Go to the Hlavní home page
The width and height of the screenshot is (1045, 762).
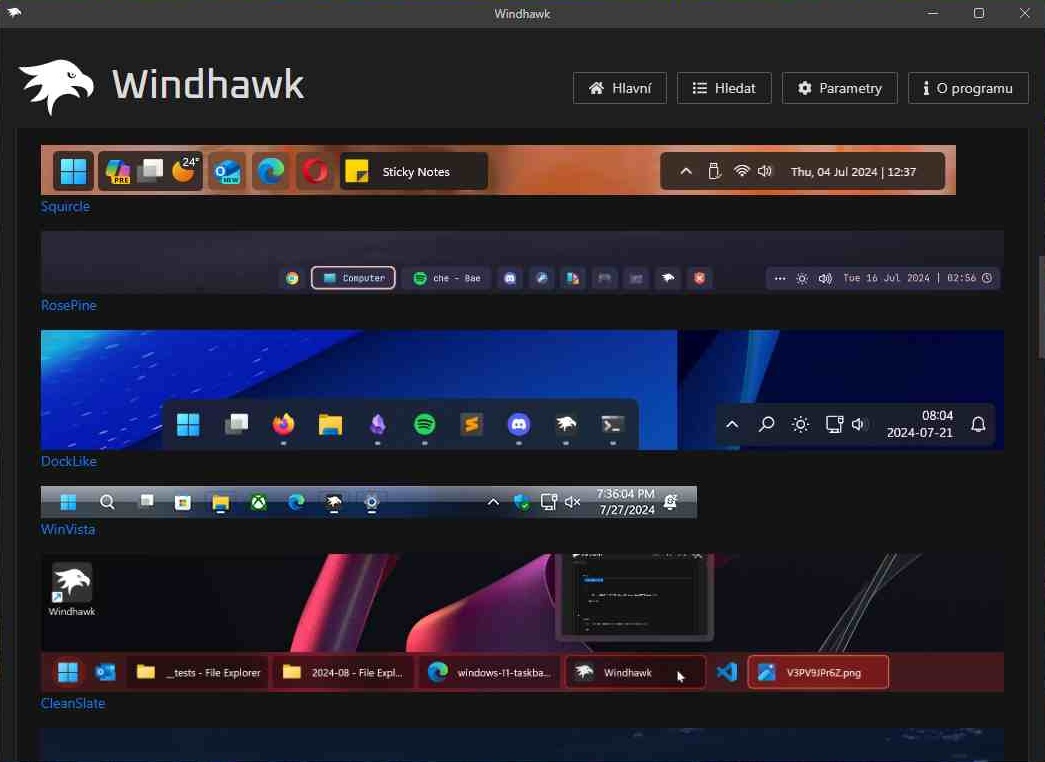tap(620, 88)
